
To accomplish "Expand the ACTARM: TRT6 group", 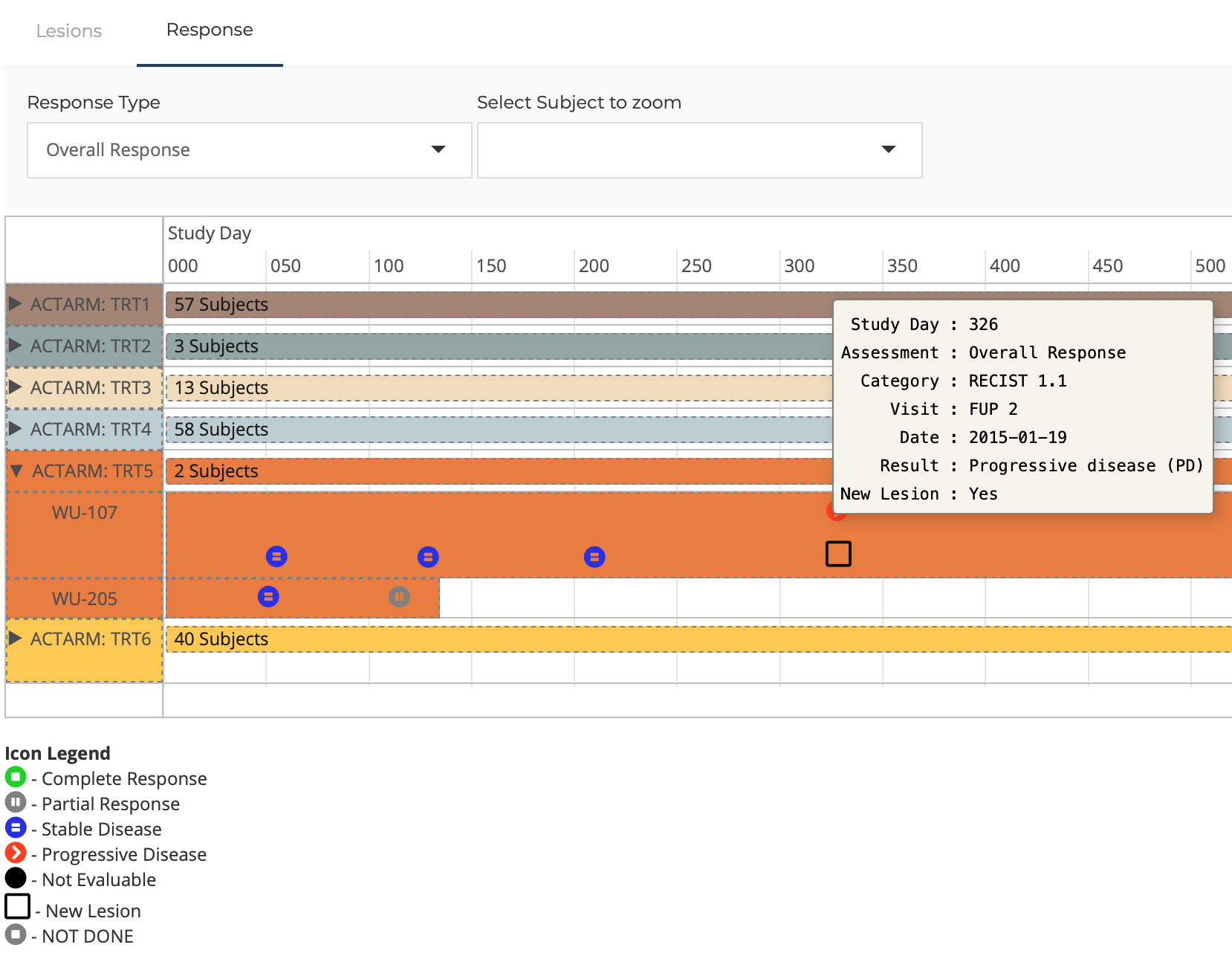I will [x=15, y=639].
